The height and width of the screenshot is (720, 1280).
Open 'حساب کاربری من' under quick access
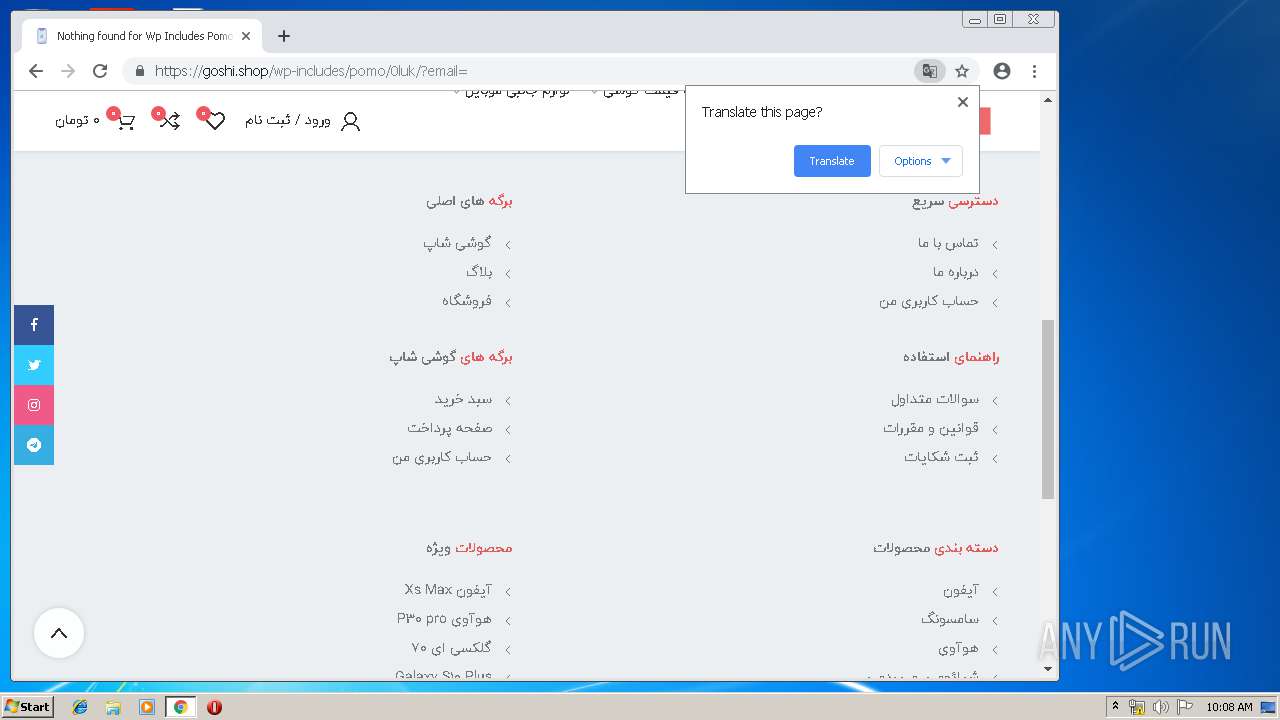coord(929,301)
